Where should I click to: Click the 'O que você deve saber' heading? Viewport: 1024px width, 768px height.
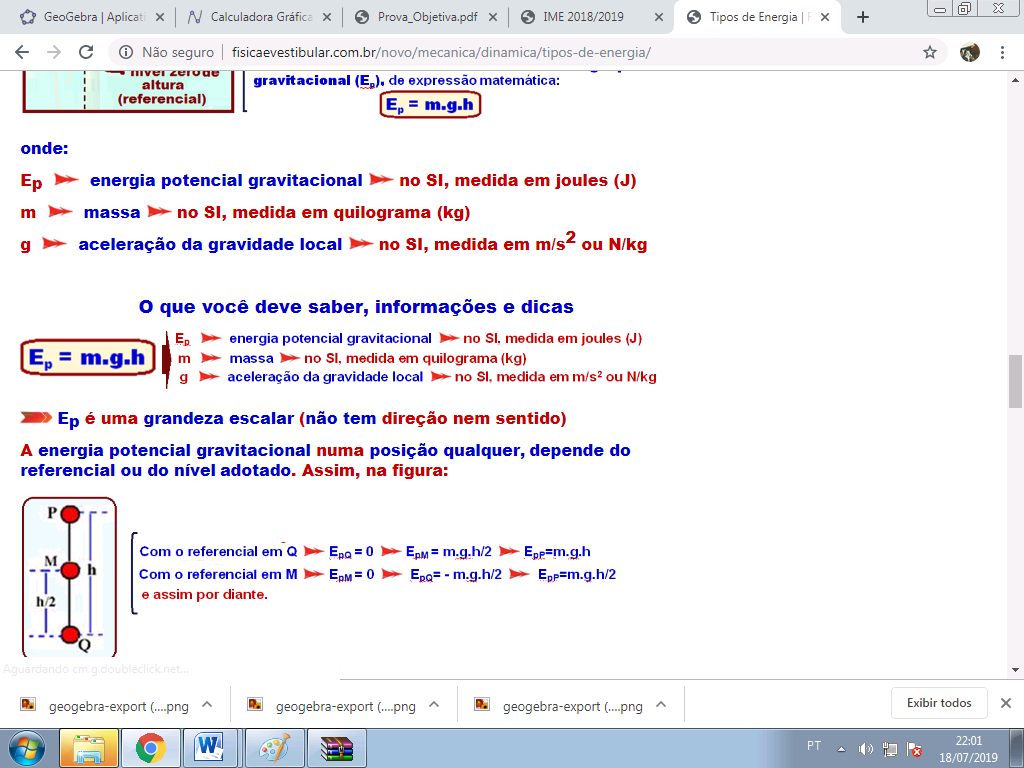click(x=357, y=306)
